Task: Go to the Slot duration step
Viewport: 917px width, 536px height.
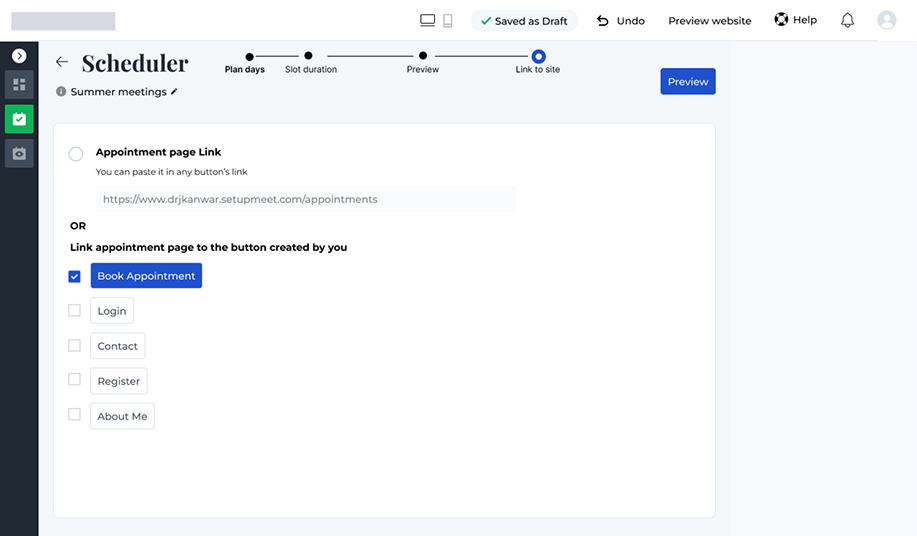Action: [308, 57]
